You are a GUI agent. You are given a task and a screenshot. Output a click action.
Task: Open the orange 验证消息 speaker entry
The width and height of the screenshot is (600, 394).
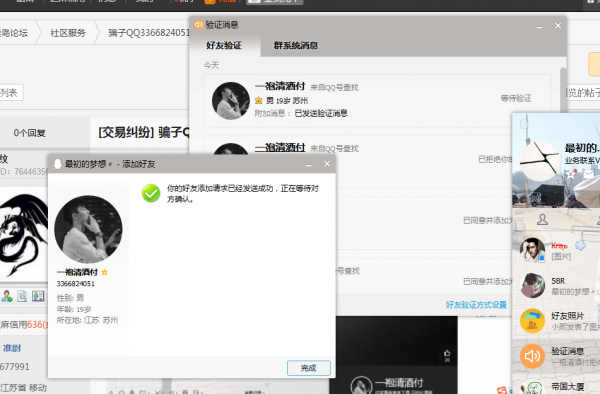pos(532,356)
